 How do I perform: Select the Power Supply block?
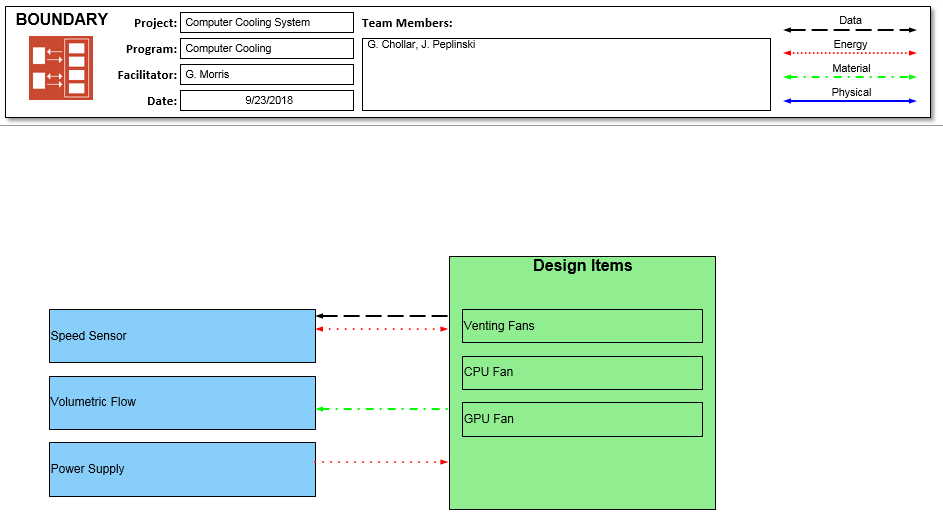tap(182, 470)
